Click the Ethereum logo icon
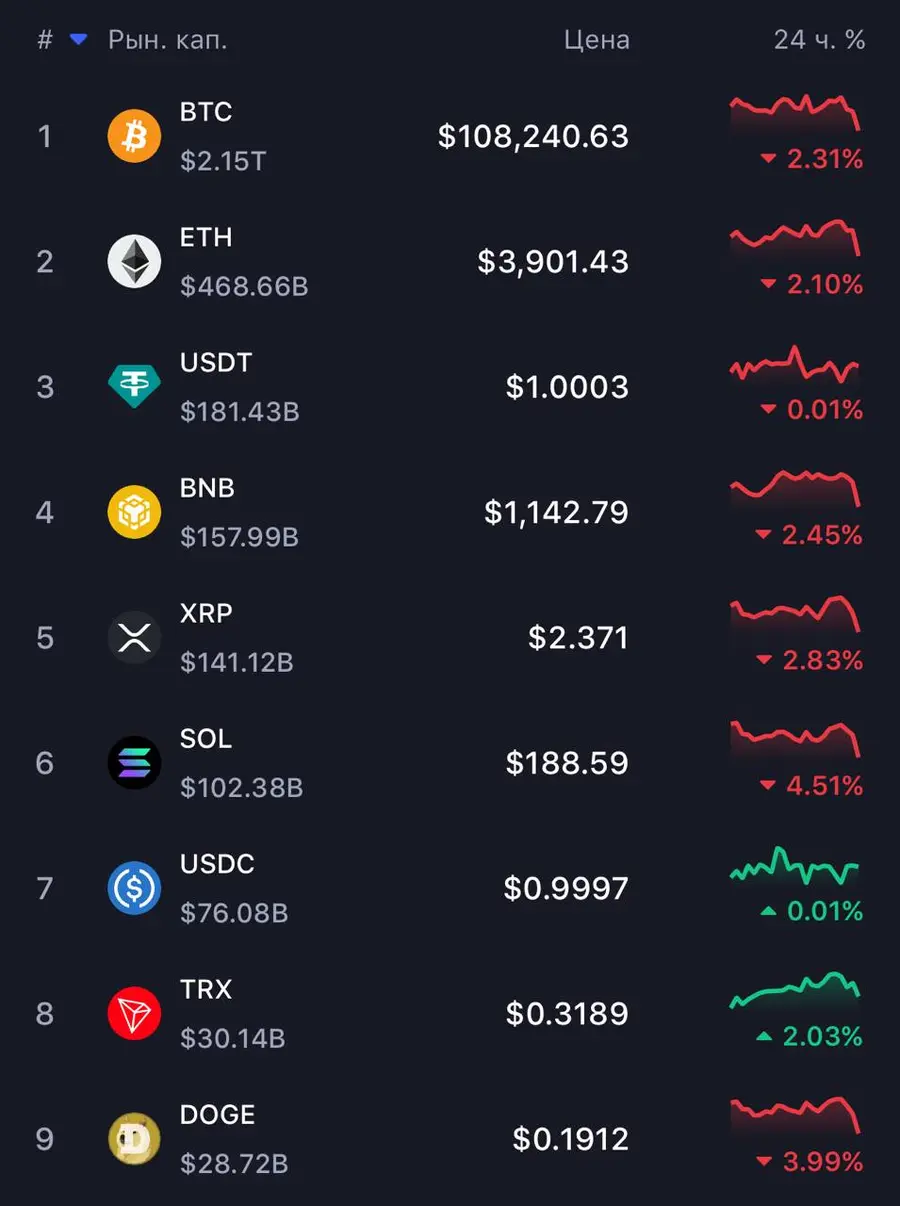The height and width of the screenshot is (1206, 900). 134,262
